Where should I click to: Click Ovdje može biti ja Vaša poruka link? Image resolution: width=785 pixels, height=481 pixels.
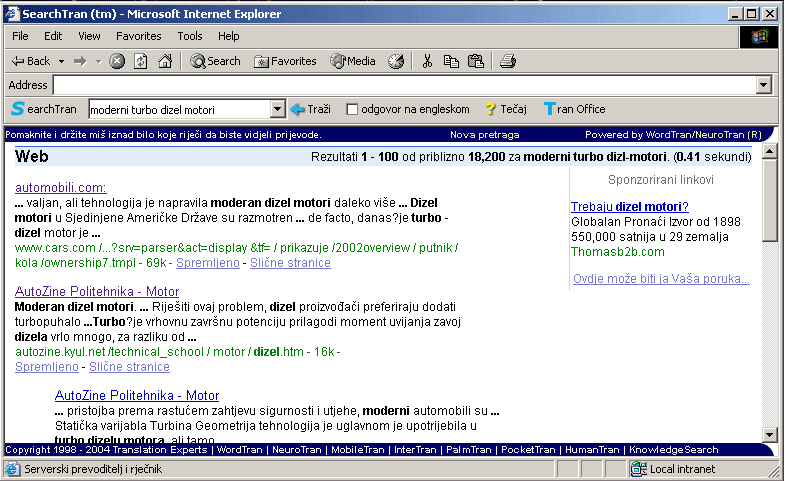click(661, 279)
